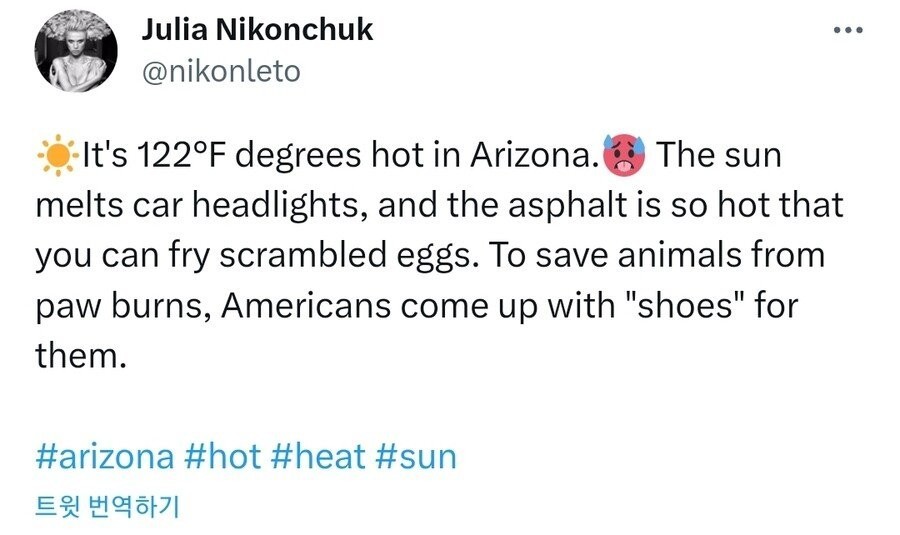Screen dimensions: 900x535
Task: Open the #arizona hashtag
Action: point(104,458)
